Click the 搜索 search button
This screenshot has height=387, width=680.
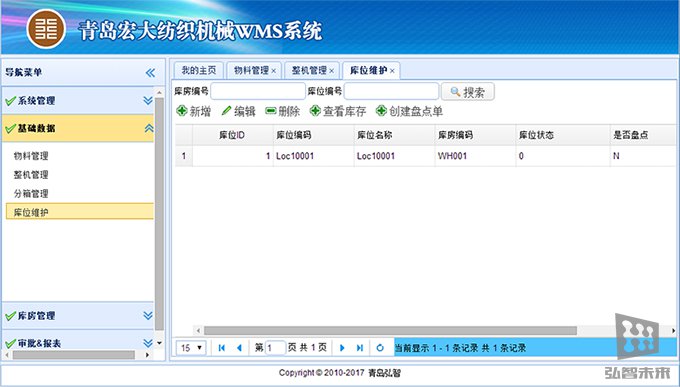coord(468,92)
